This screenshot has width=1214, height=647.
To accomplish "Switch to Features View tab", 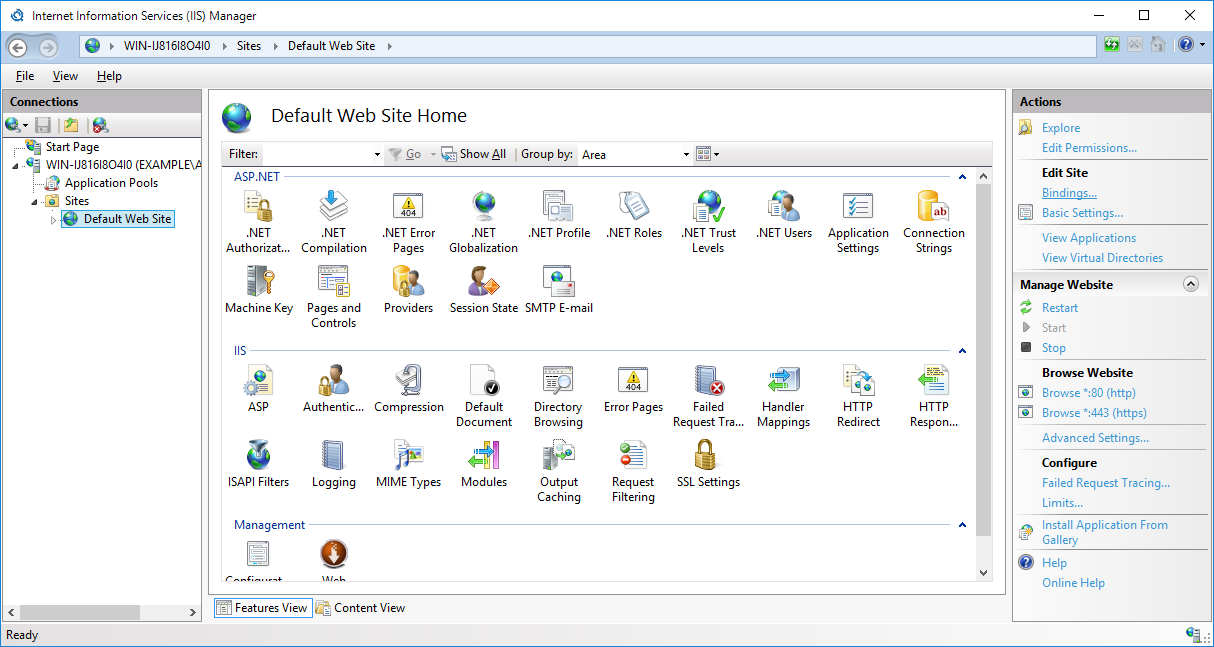I will (262, 608).
